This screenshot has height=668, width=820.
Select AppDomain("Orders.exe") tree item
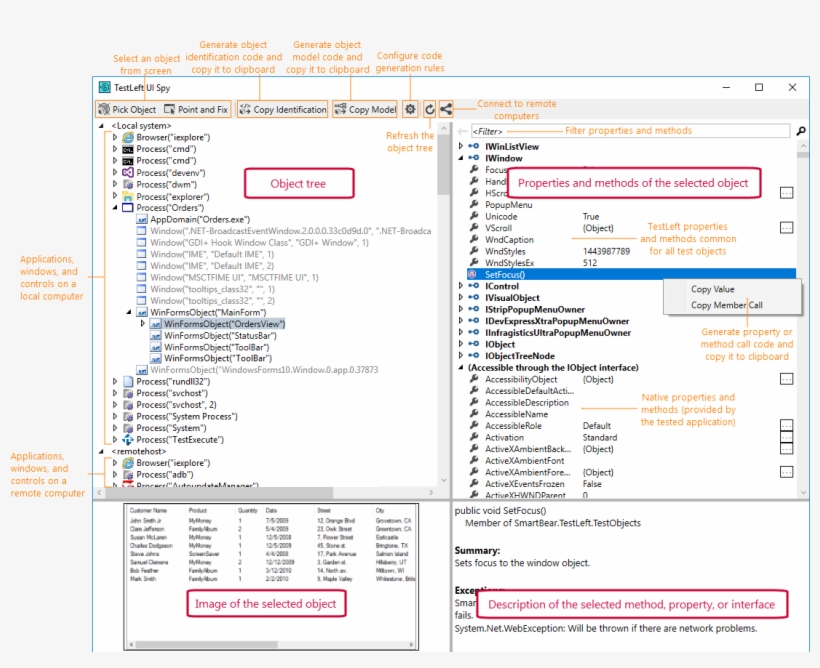200,219
